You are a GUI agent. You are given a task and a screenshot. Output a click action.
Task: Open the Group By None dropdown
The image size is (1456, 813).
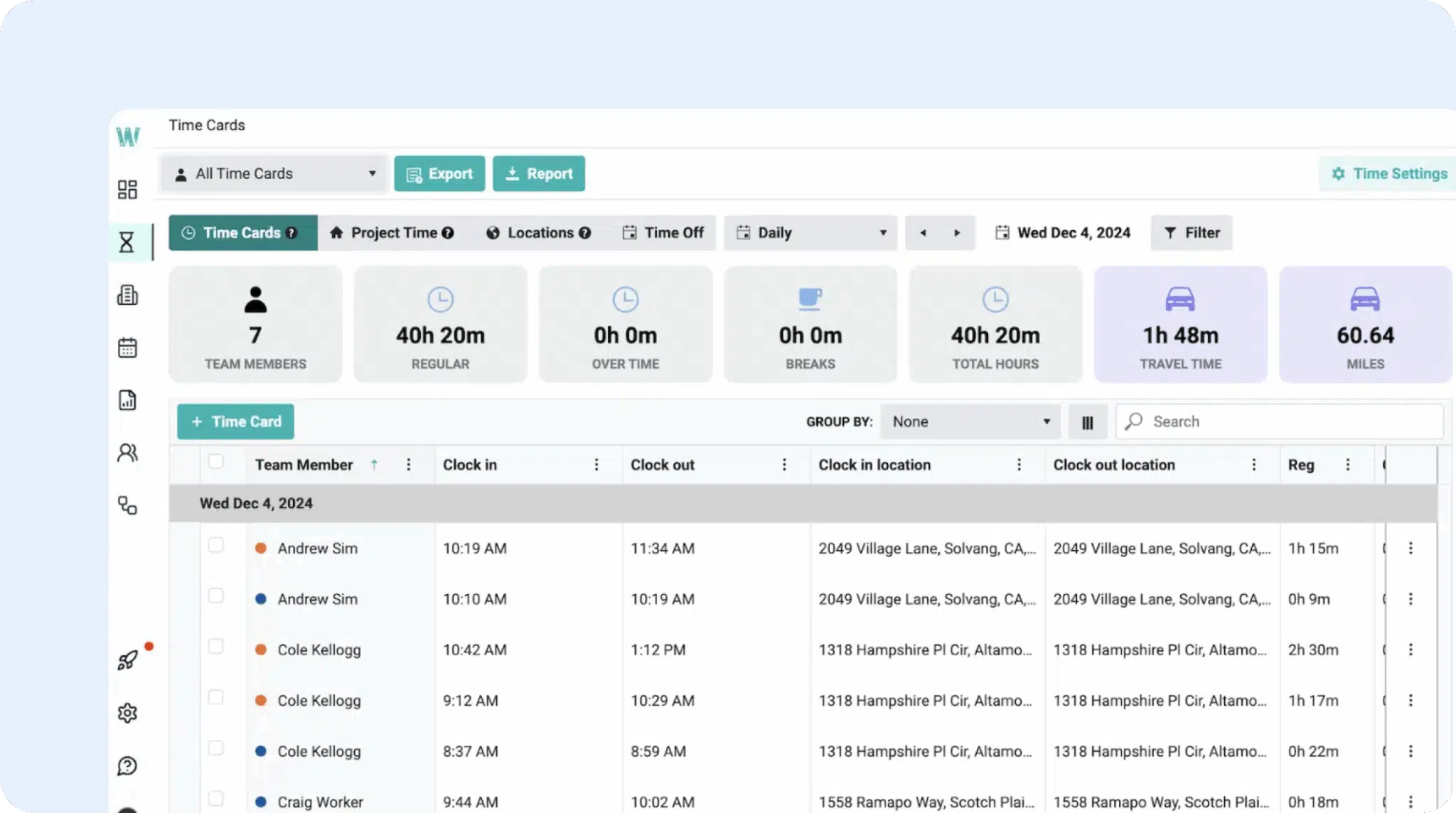[x=970, y=422]
